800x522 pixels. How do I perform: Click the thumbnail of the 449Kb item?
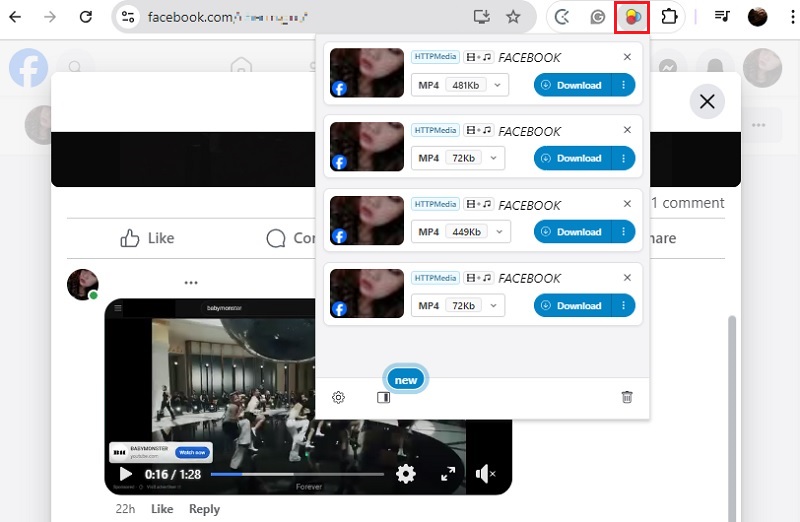pyautogui.click(x=367, y=220)
